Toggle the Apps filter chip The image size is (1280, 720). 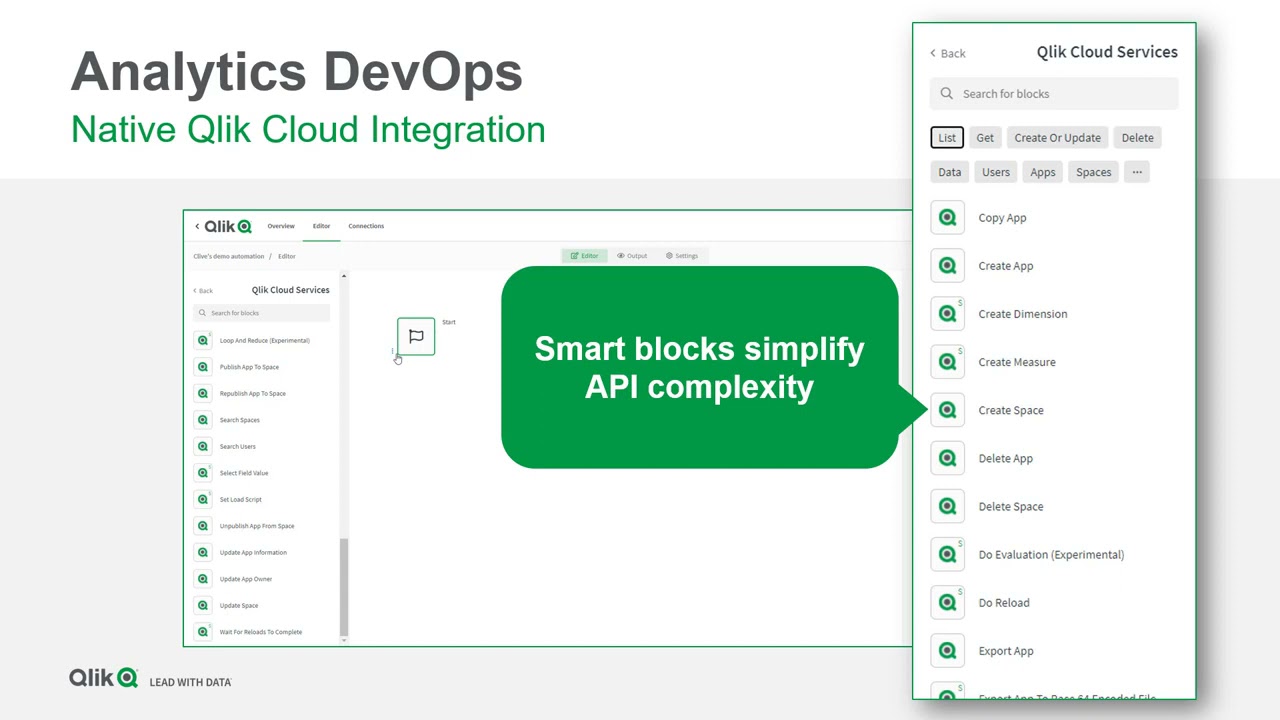(x=1043, y=172)
